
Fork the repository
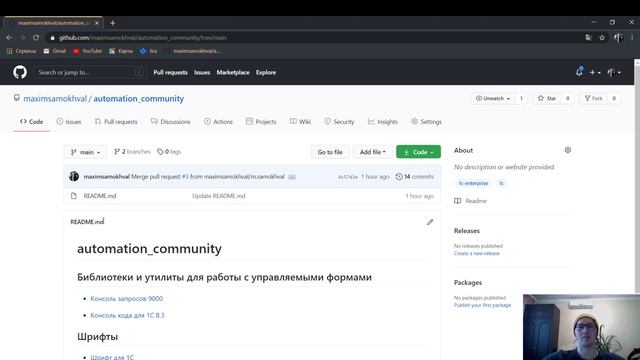[x=593, y=98]
